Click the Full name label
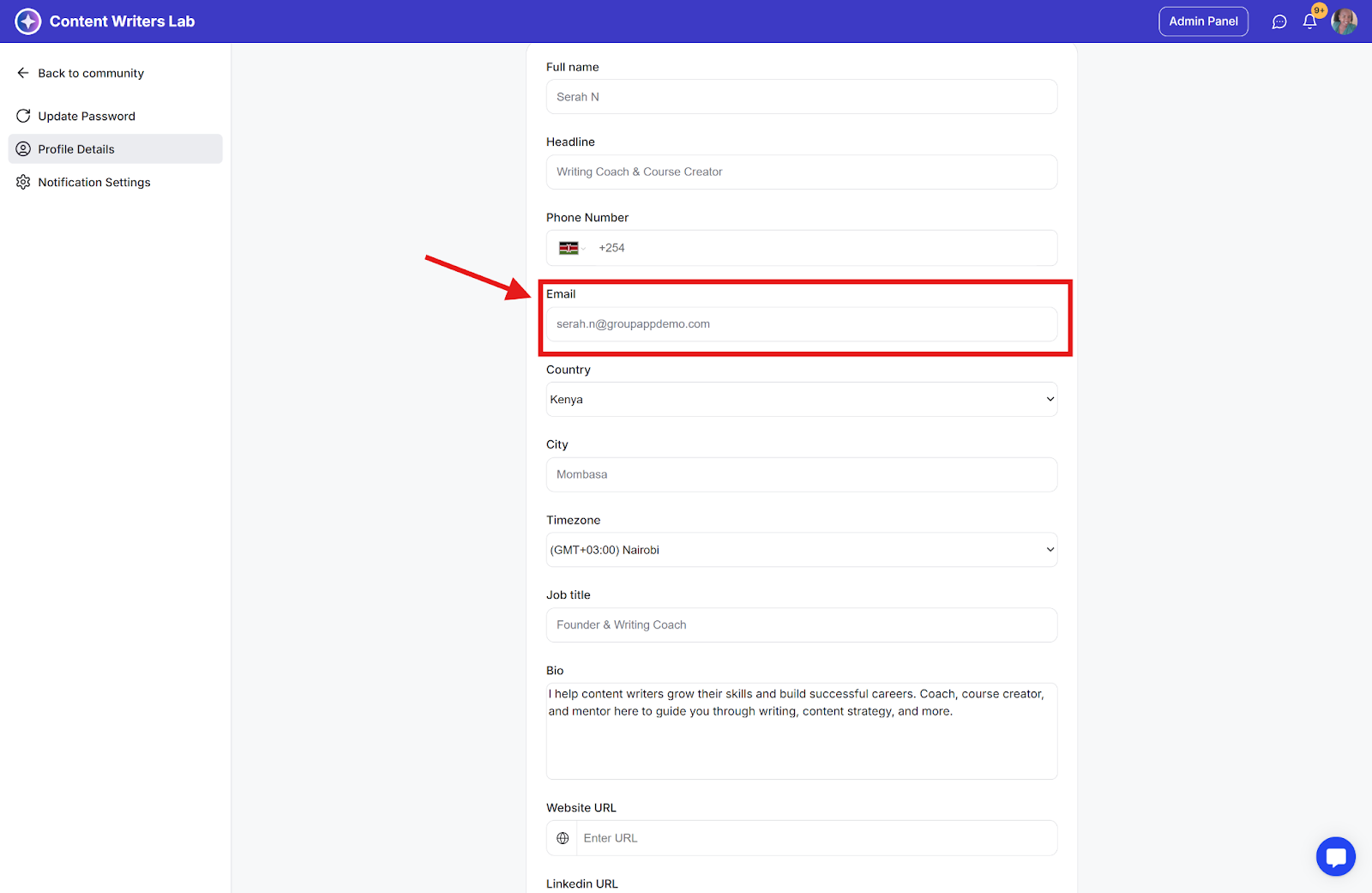Image resolution: width=1372 pixels, height=893 pixels. (573, 67)
